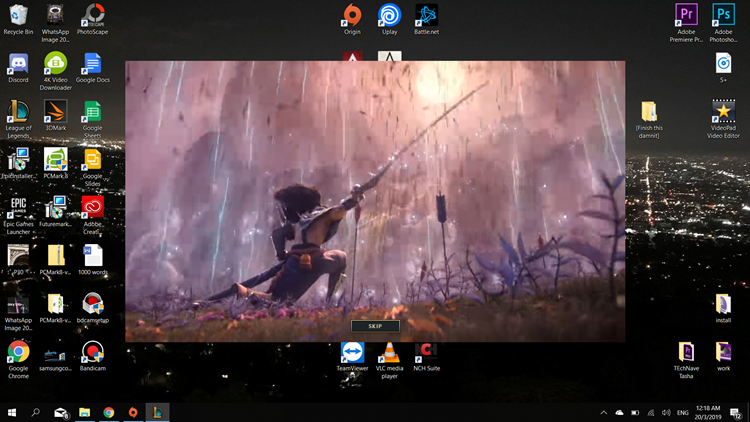Image resolution: width=750 pixels, height=422 pixels.
Task: Open the clock showing 12:18 AM
Action: pyautogui.click(x=708, y=412)
